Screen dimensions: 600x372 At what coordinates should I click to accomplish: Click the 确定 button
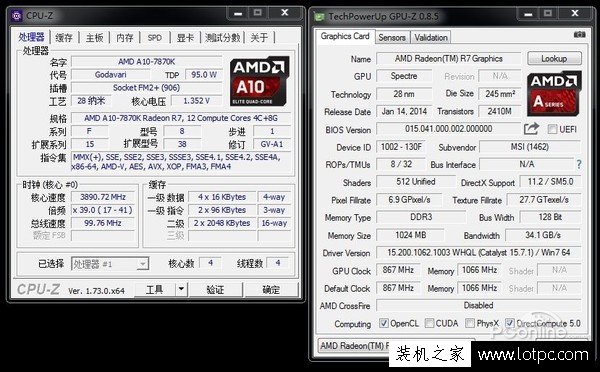[271, 289]
